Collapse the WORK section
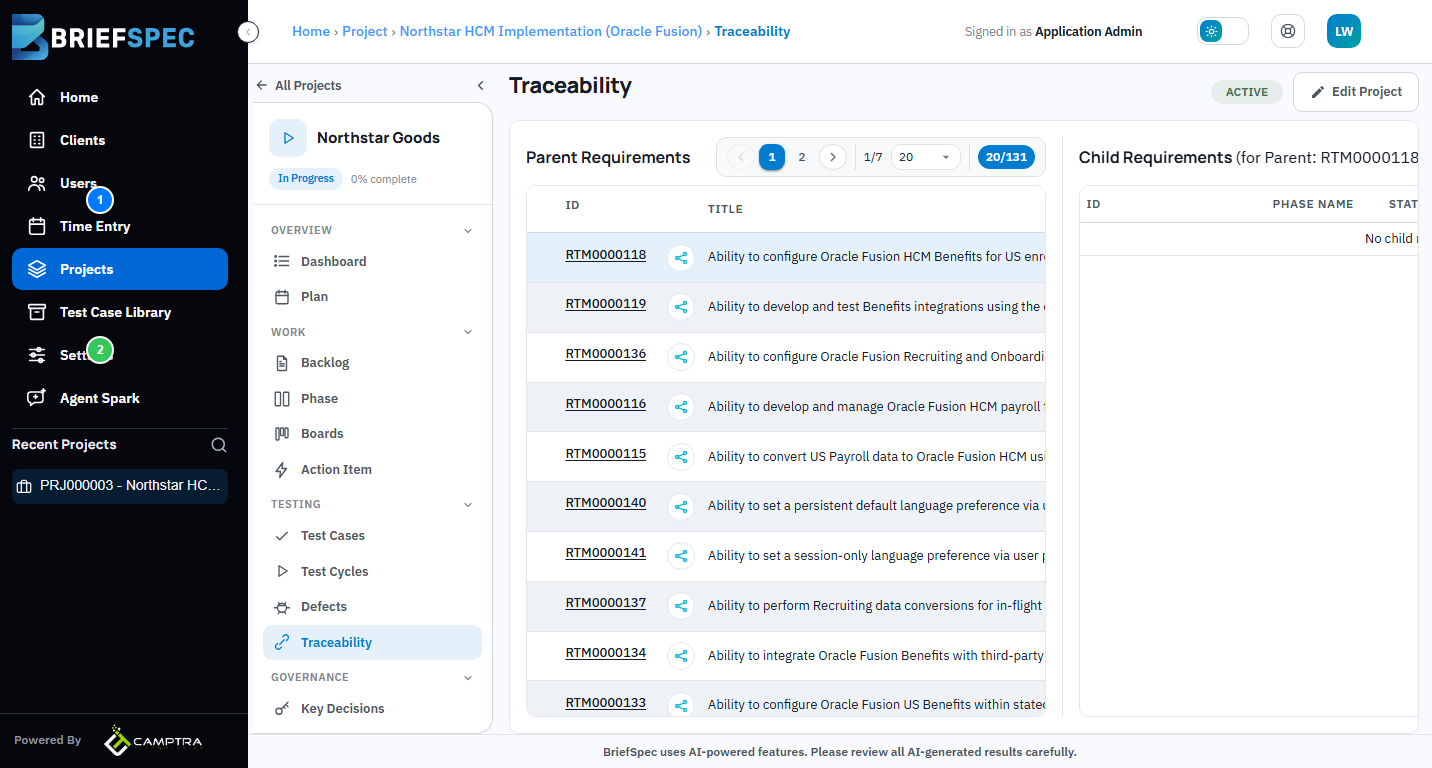1432x768 pixels. click(x=468, y=332)
